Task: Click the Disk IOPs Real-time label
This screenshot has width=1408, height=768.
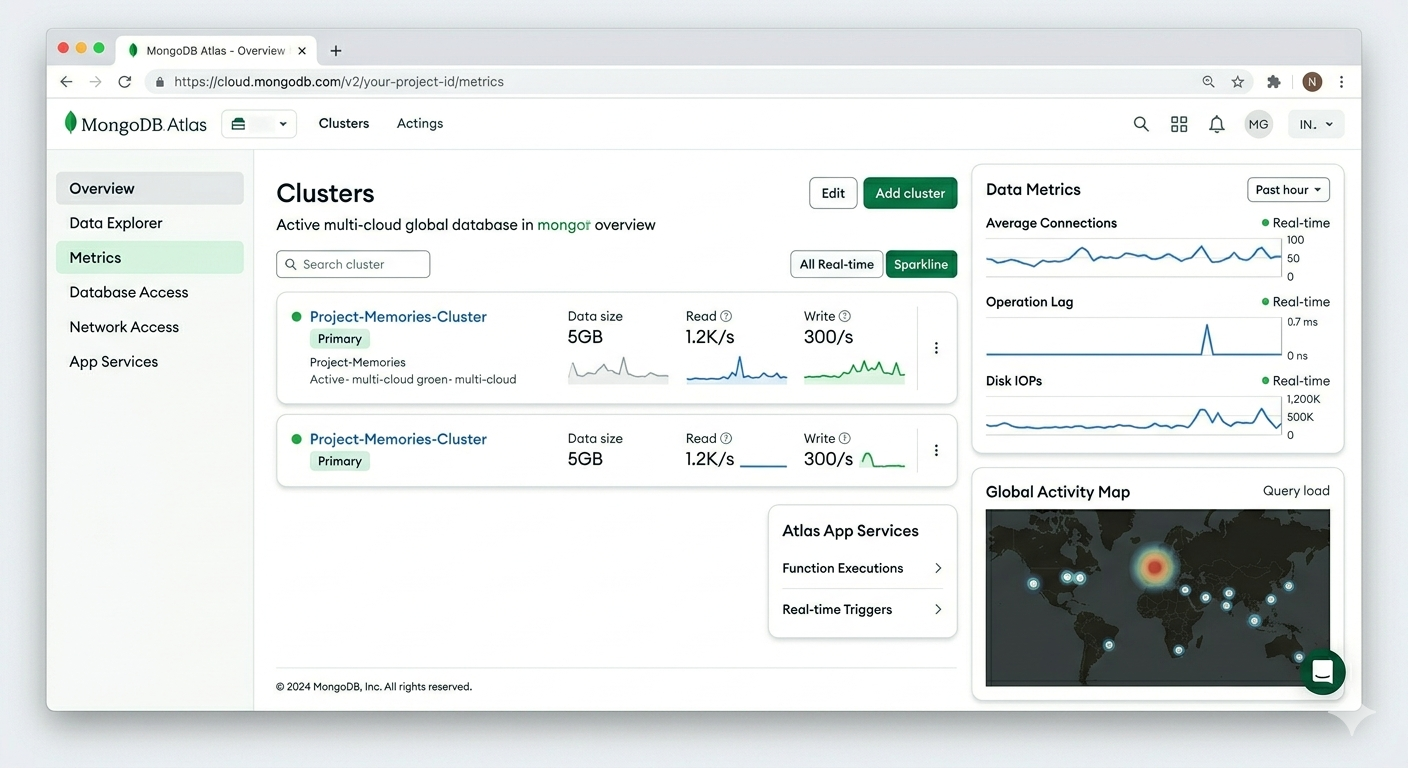Action: click(1296, 381)
